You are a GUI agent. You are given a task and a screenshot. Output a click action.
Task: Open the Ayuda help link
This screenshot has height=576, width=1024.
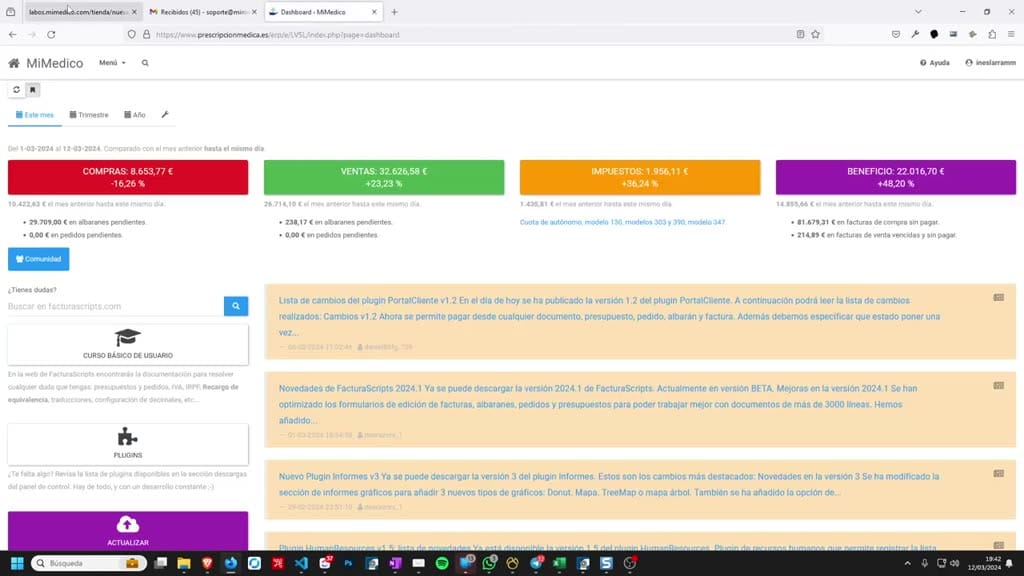pyautogui.click(x=935, y=63)
